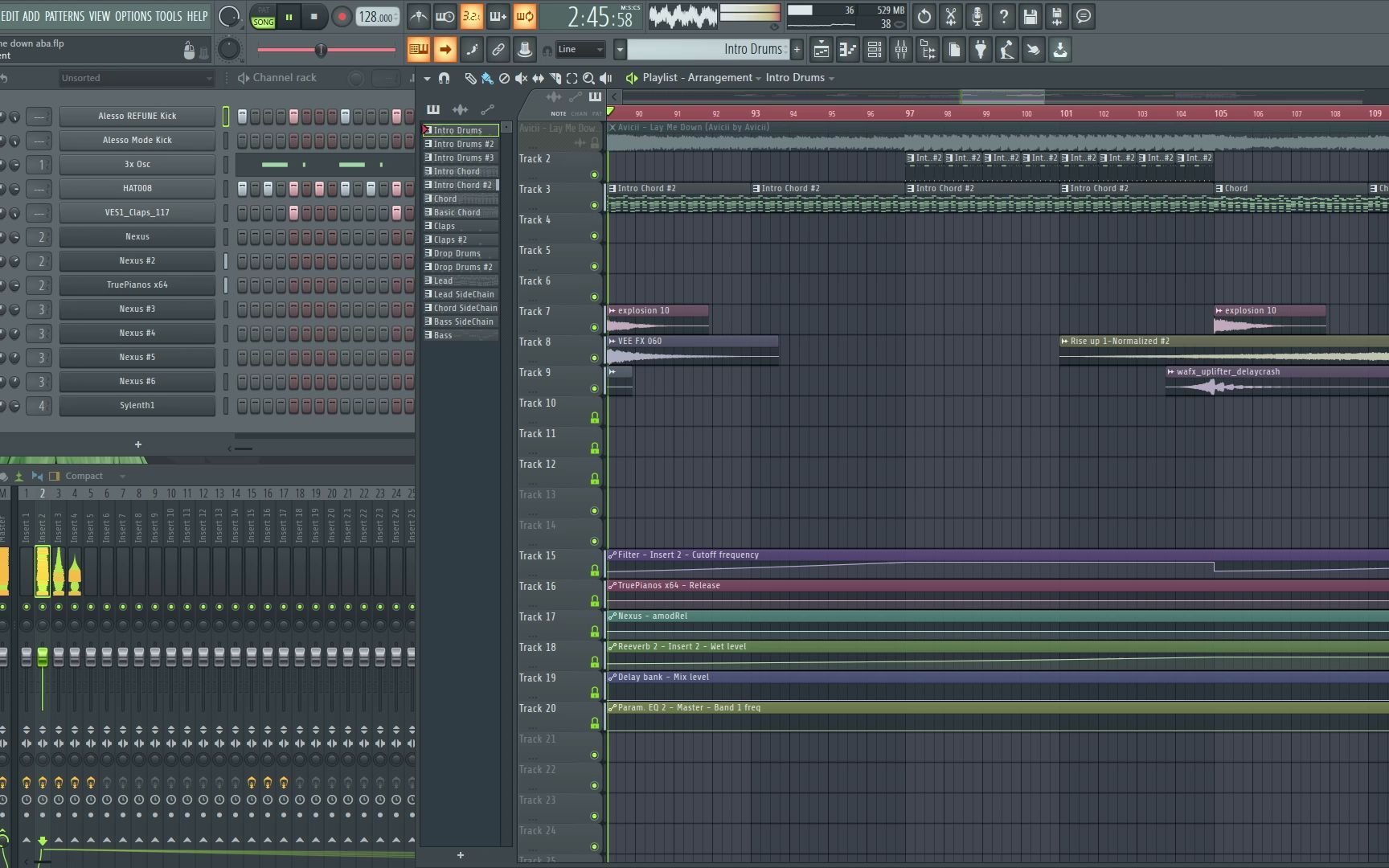Click the HAT008 channel button

137,188
